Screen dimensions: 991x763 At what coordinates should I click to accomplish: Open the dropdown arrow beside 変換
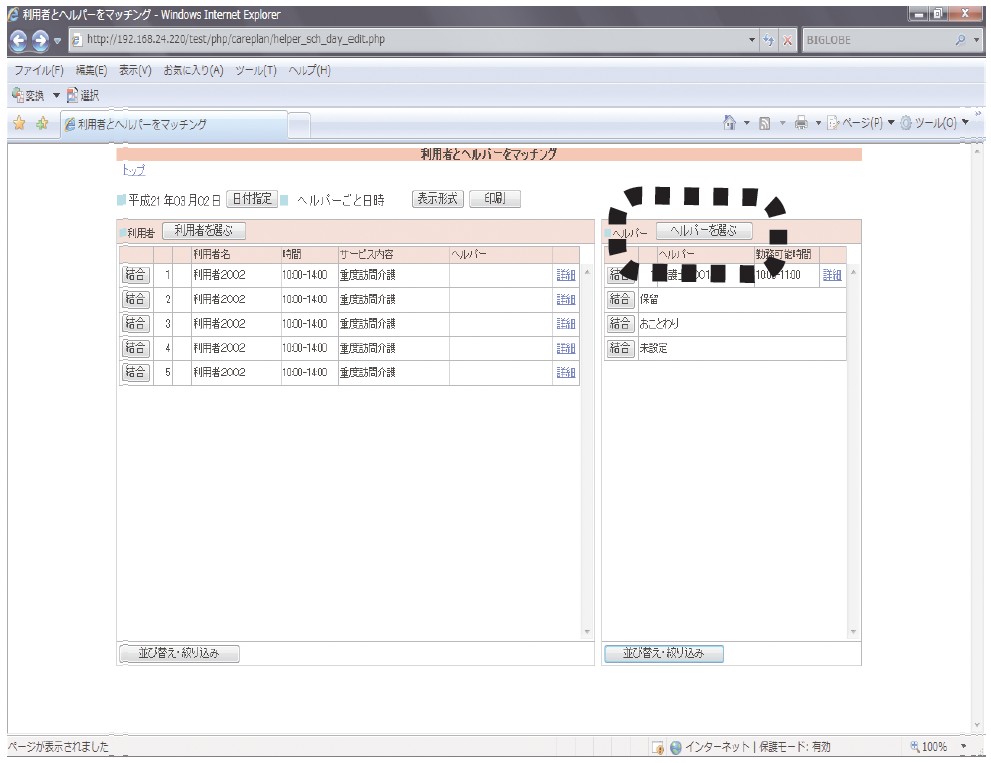click(56, 95)
